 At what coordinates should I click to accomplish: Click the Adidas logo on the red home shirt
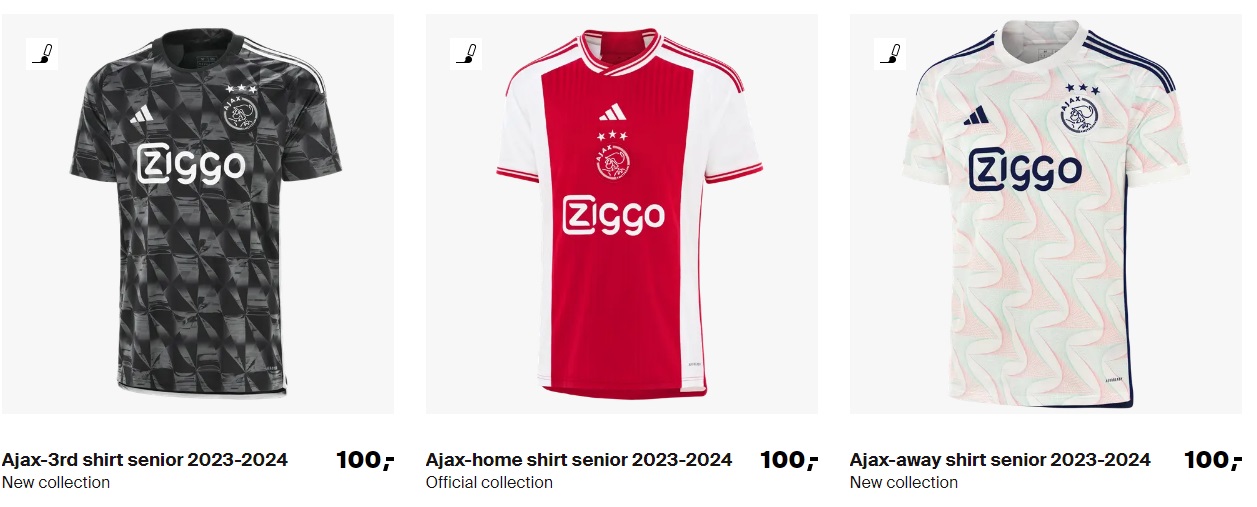point(613,112)
